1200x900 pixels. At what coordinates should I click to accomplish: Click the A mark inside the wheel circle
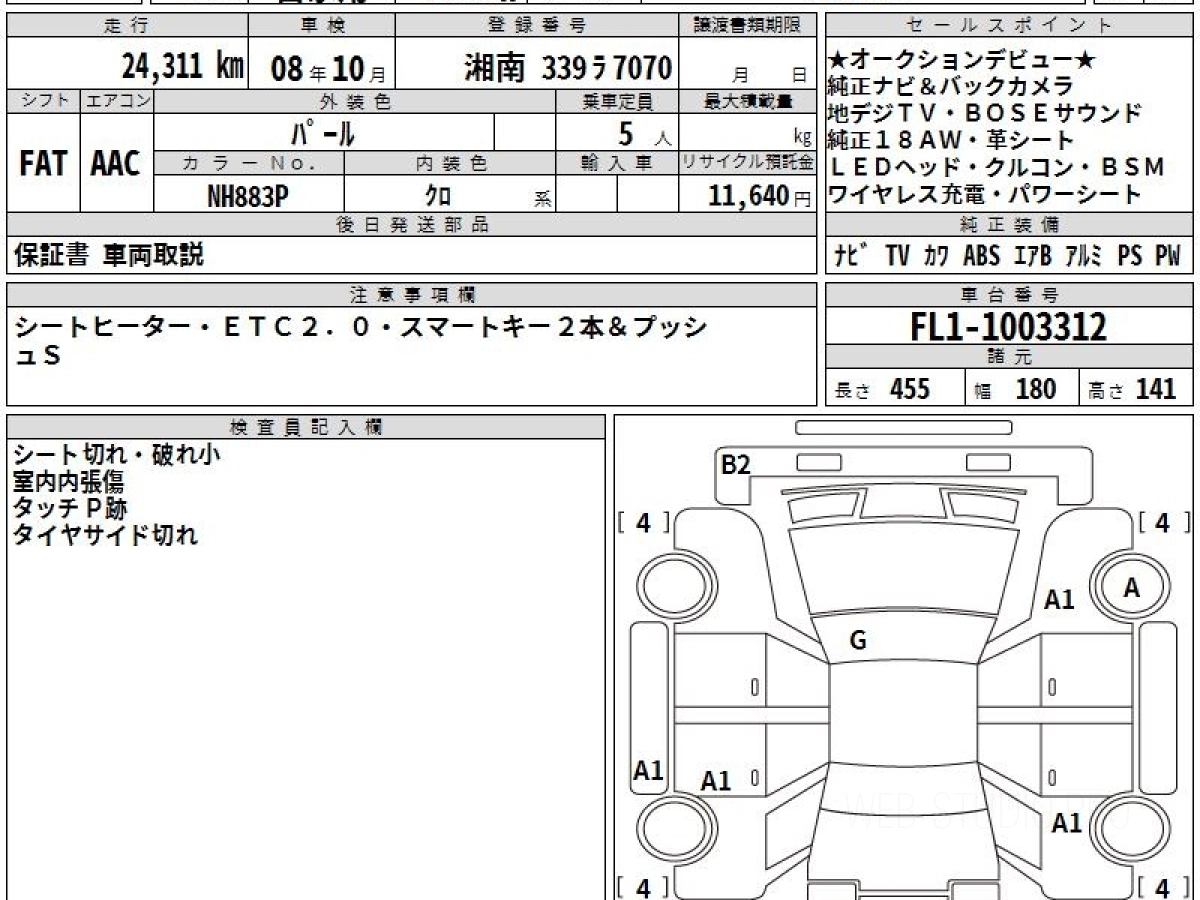1131,588
